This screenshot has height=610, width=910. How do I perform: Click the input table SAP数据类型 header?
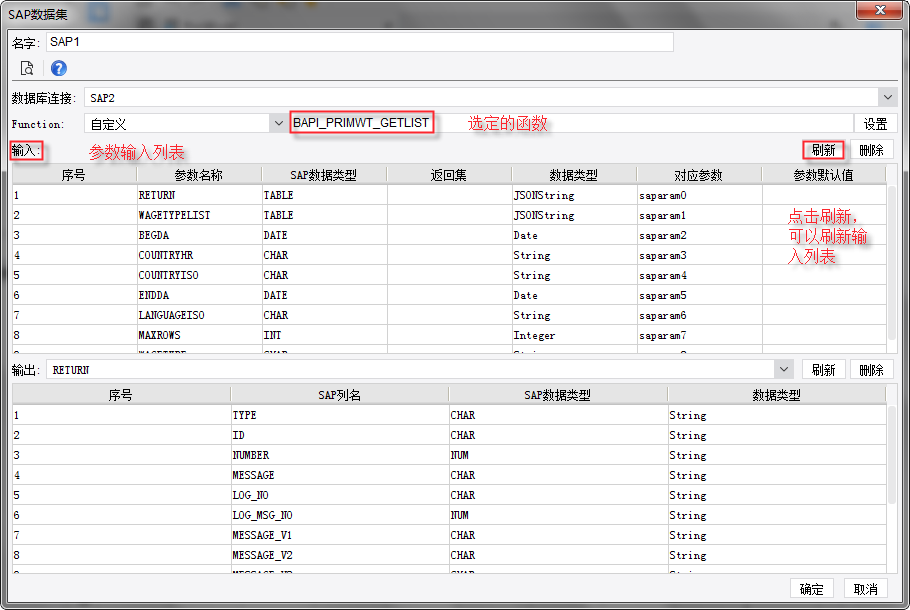tap(323, 175)
